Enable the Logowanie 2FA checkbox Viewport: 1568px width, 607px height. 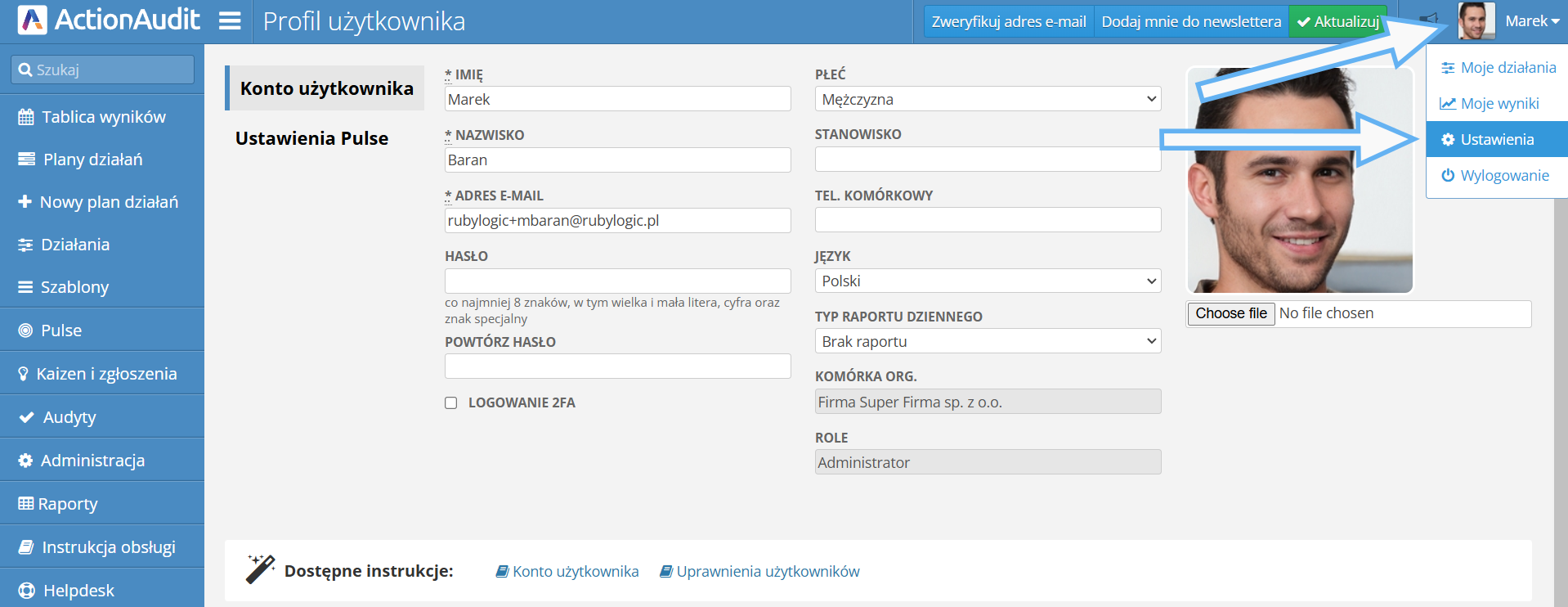coord(451,402)
